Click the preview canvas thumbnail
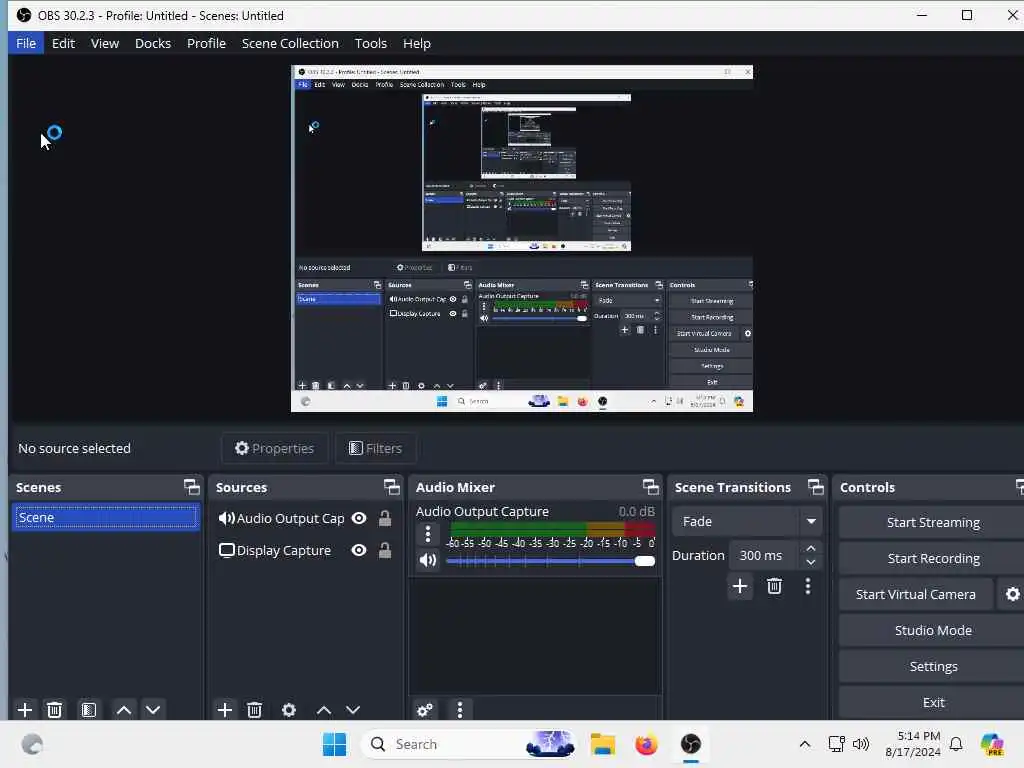Screen dimensions: 1024x768 tap(521, 238)
